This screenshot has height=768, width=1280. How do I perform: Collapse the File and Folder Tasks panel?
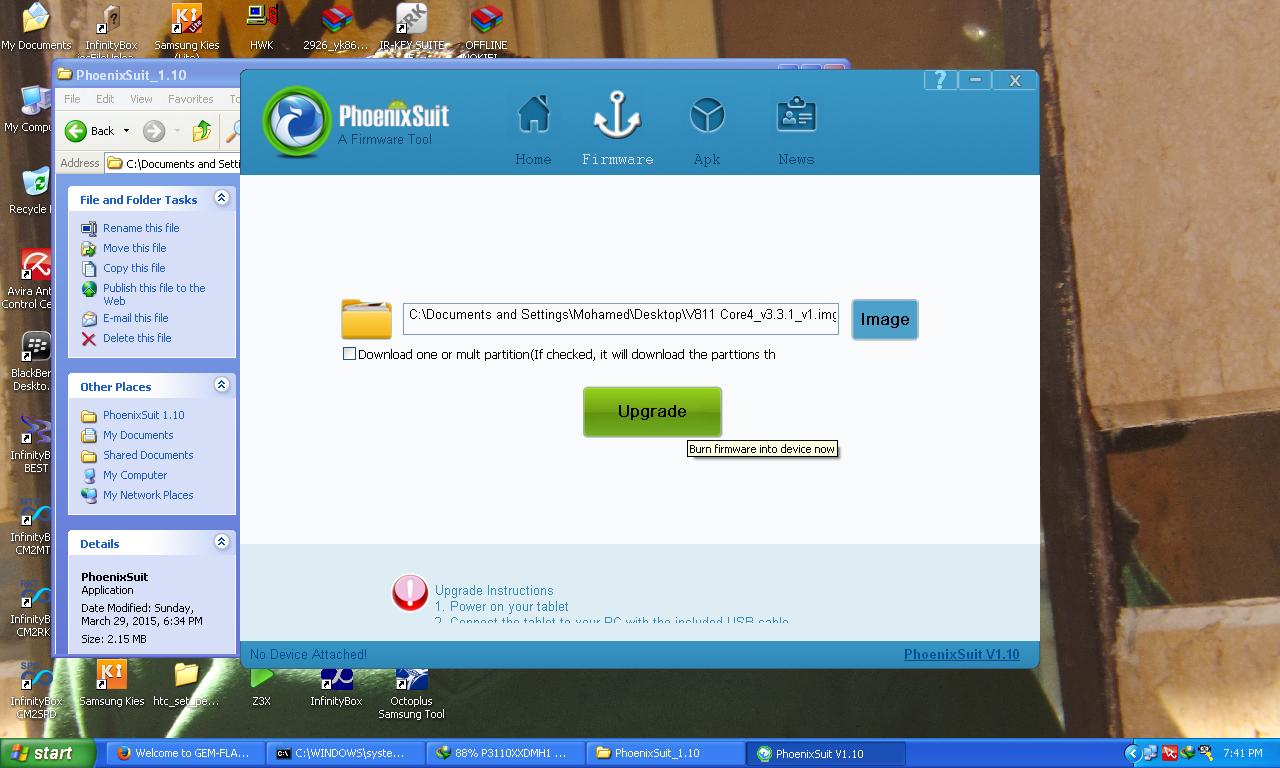tap(222, 198)
